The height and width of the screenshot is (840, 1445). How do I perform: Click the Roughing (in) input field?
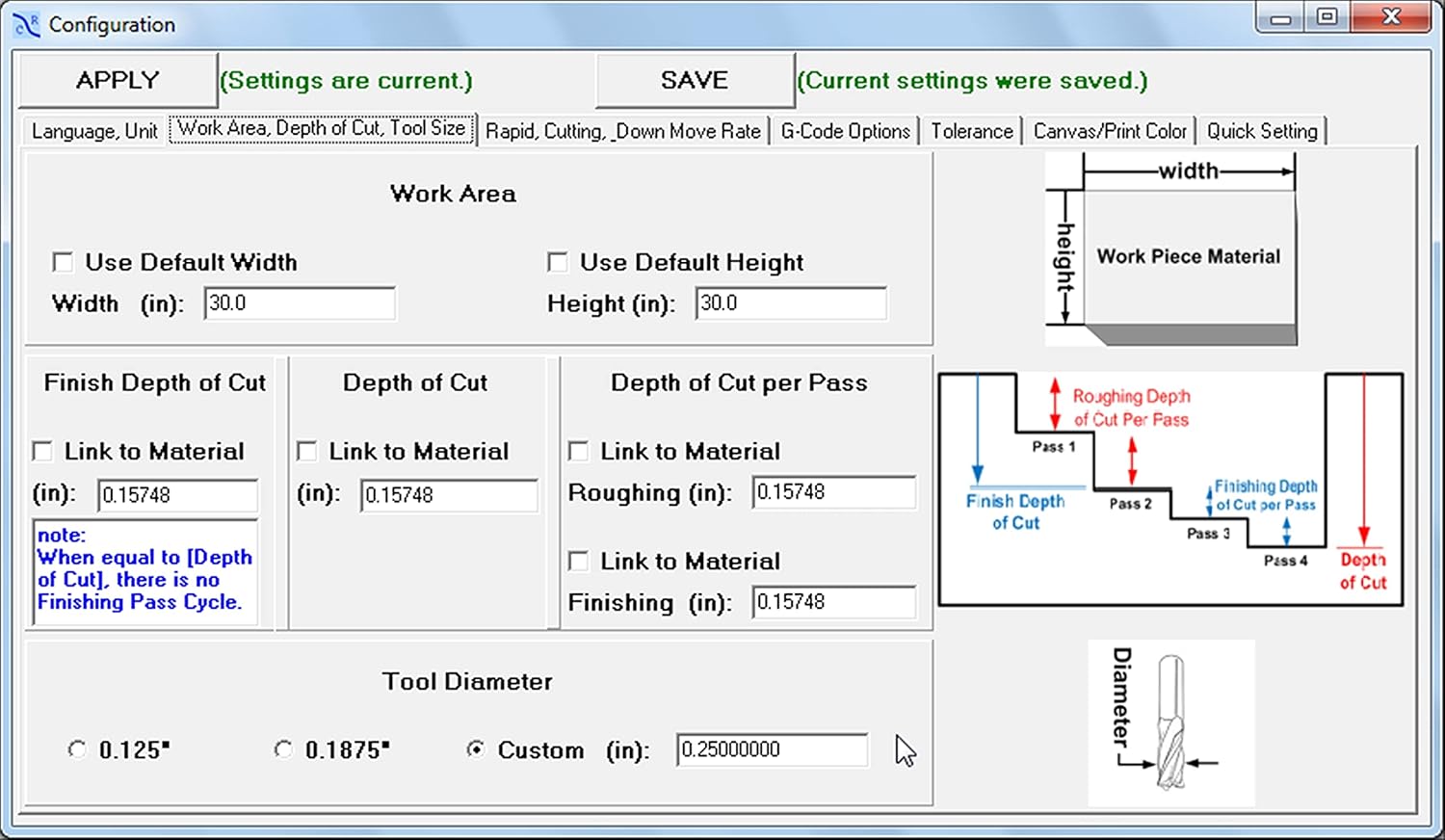(834, 492)
